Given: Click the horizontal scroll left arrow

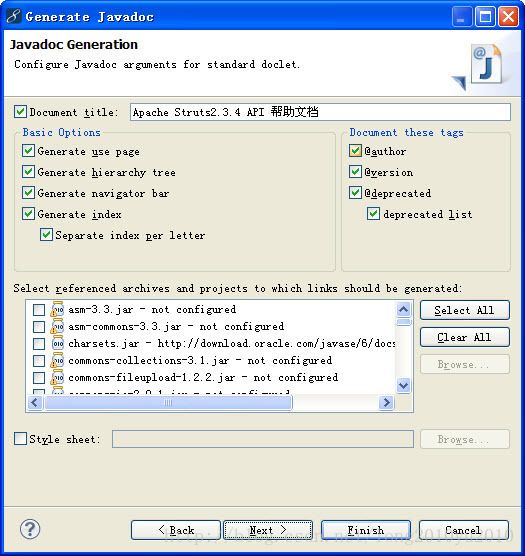Looking at the screenshot, I should coord(35,402).
